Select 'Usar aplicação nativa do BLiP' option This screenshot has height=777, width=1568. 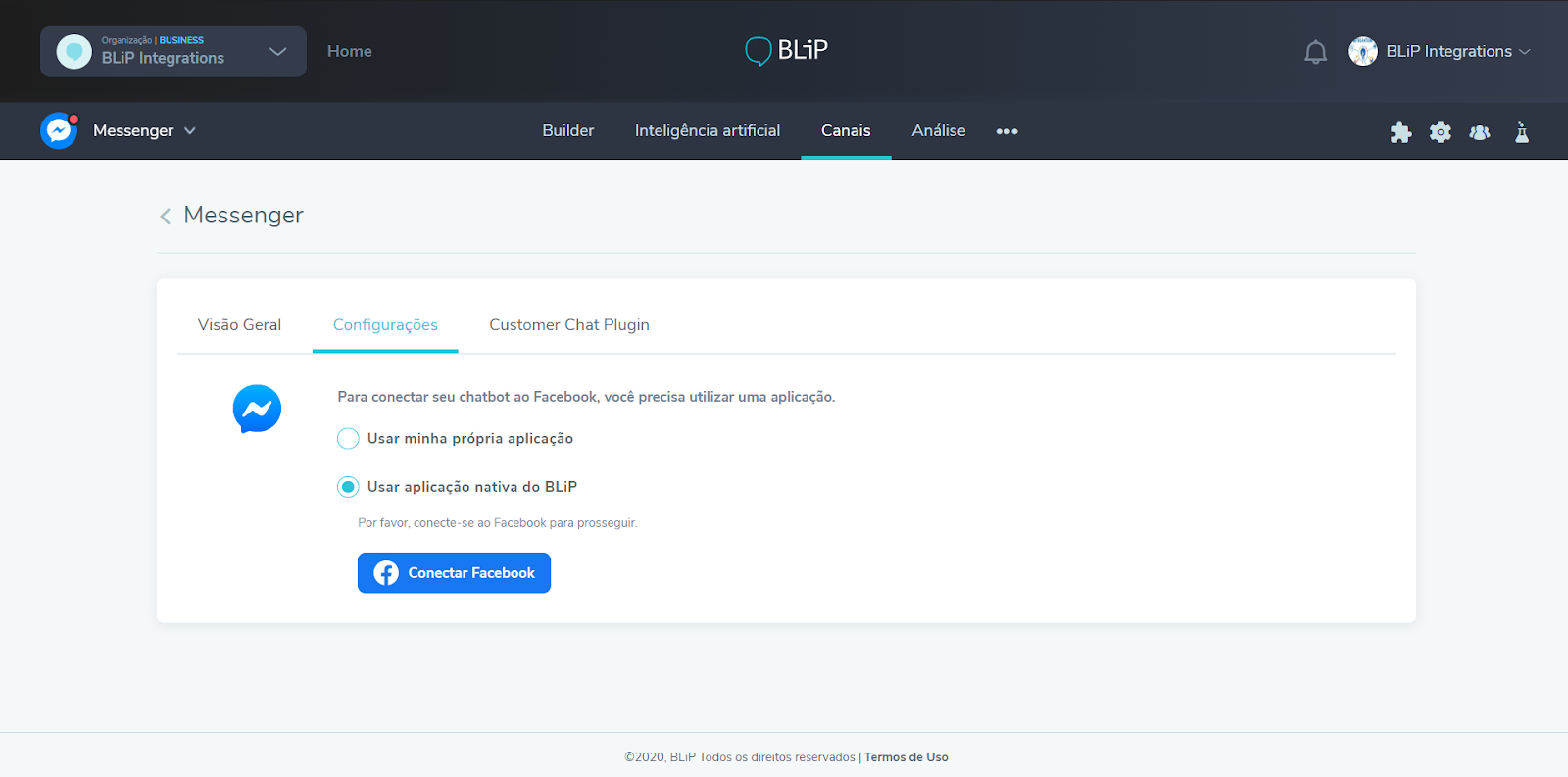pyautogui.click(x=348, y=487)
